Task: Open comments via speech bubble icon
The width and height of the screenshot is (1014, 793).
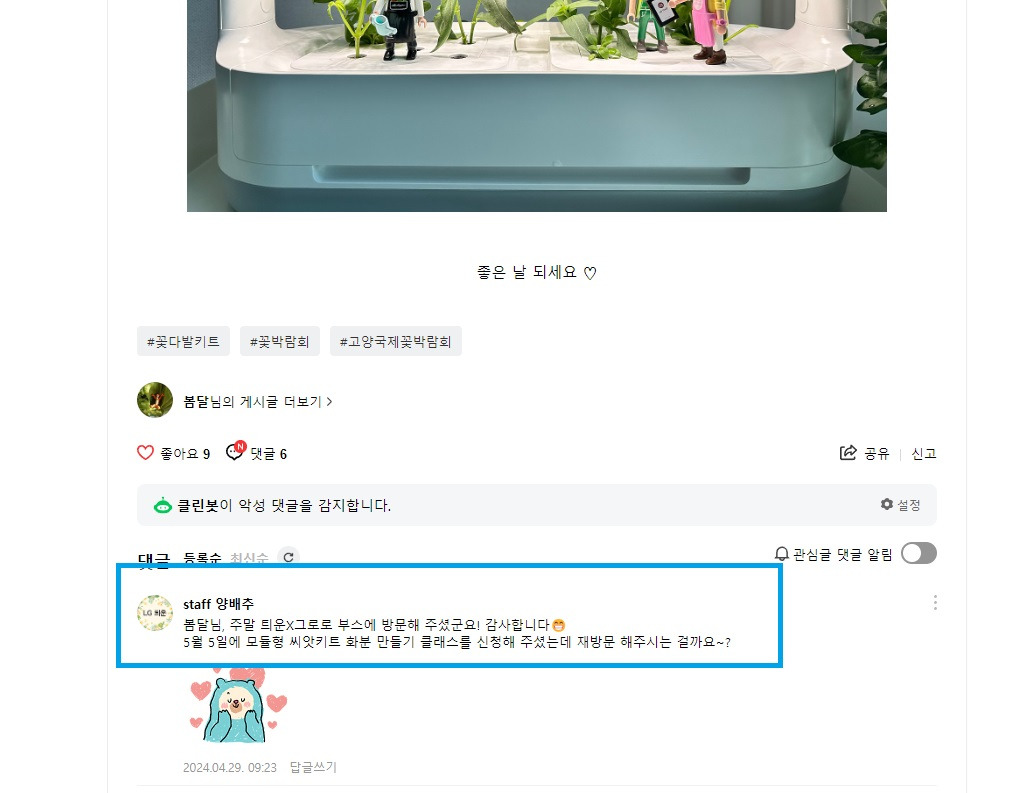Action: click(x=235, y=451)
